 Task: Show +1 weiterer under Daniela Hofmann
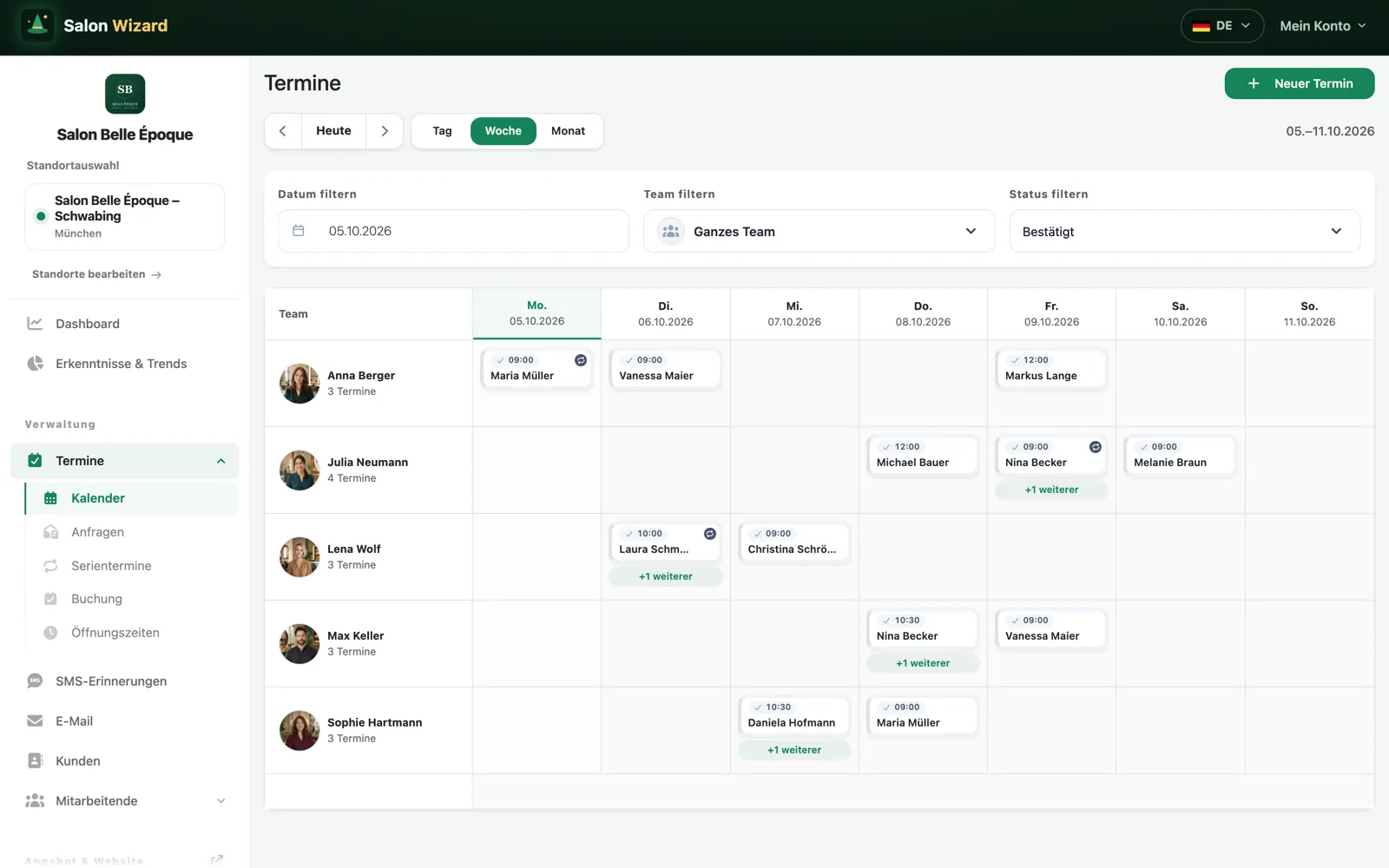pyautogui.click(x=794, y=750)
